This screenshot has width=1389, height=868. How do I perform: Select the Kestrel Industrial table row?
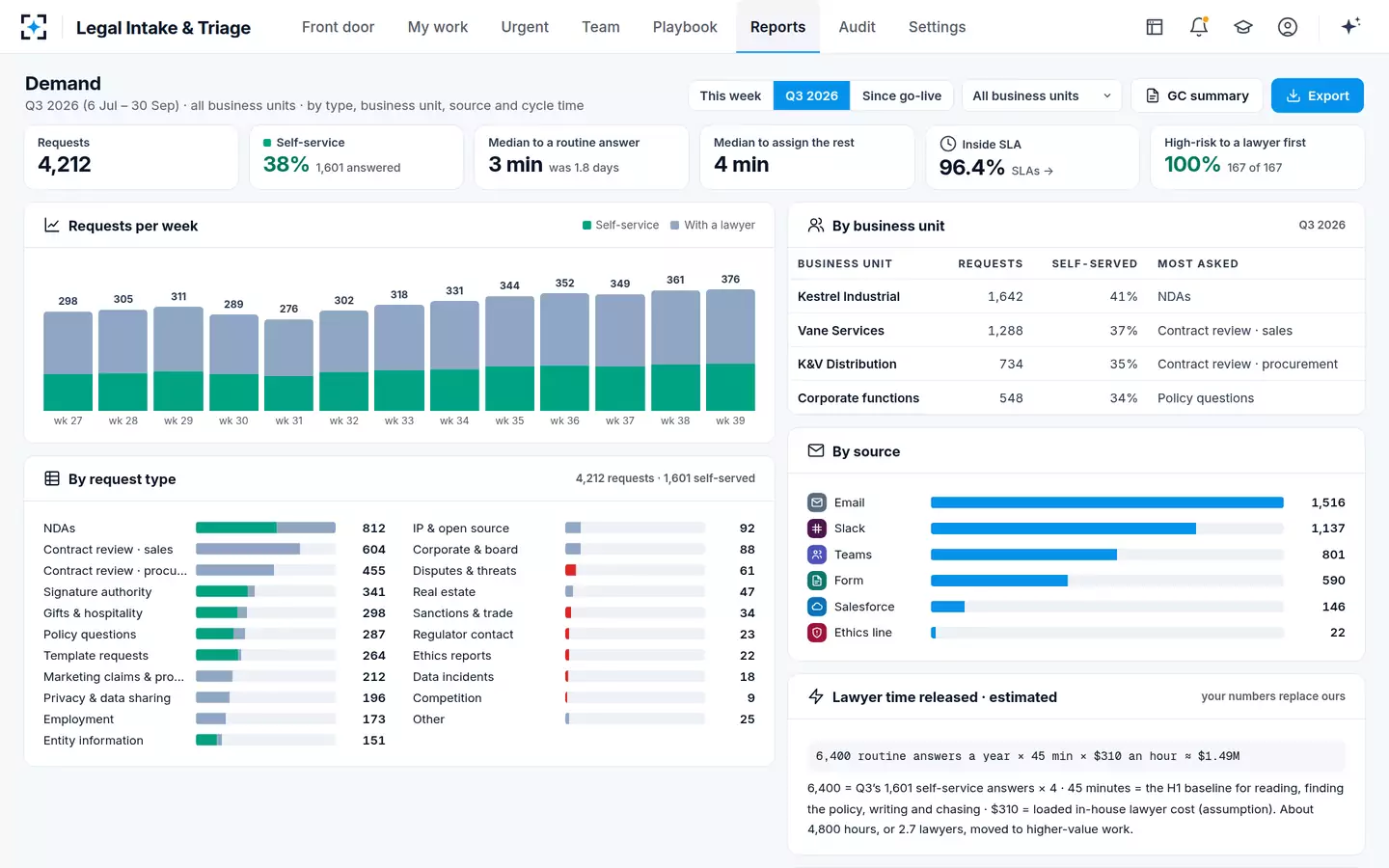[x=1076, y=296]
